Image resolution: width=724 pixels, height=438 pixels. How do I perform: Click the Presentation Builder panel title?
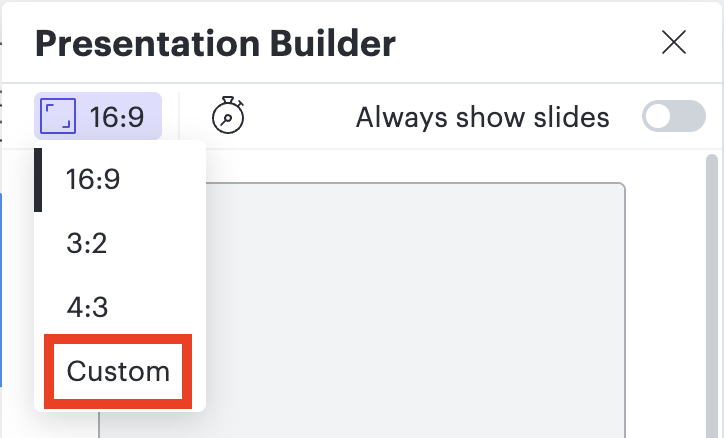click(215, 43)
